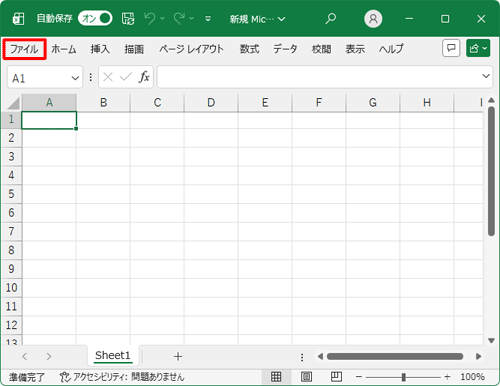500x386 pixels.
Task: Click the select-all triangle corner of the grid
Action: click(x=14, y=103)
